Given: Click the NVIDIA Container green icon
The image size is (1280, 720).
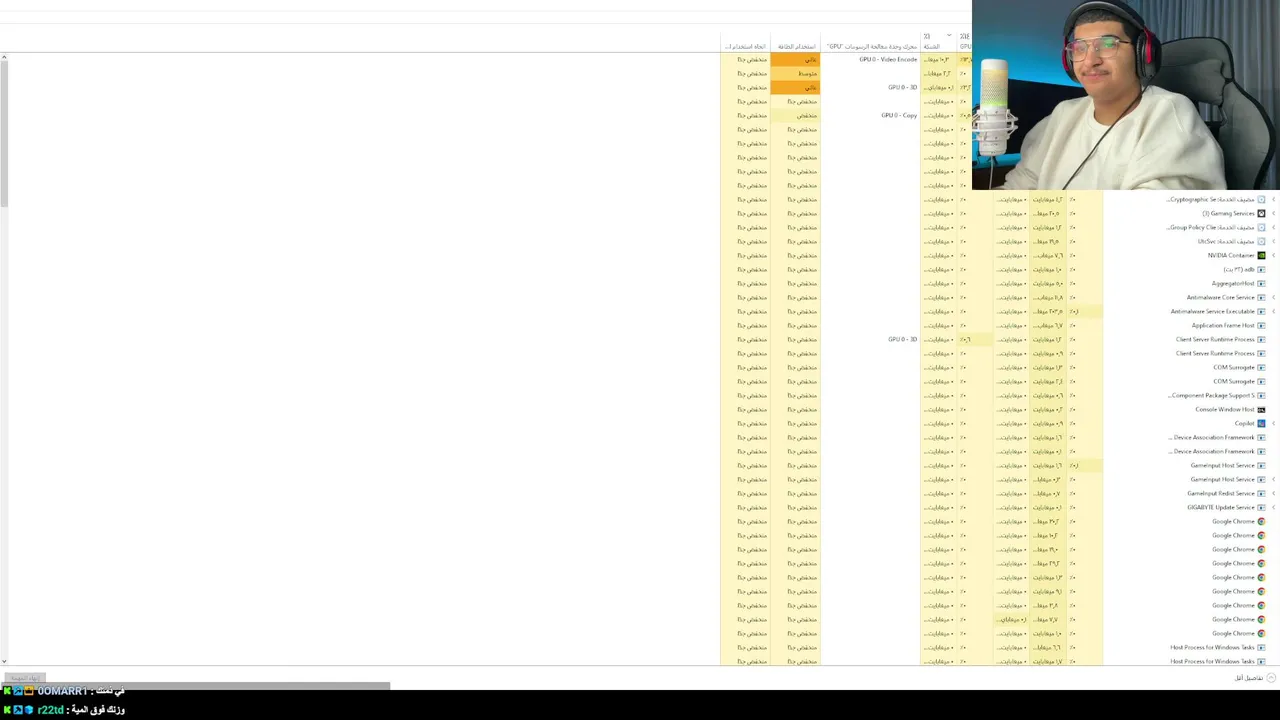Looking at the screenshot, I should pos(1261,255).
